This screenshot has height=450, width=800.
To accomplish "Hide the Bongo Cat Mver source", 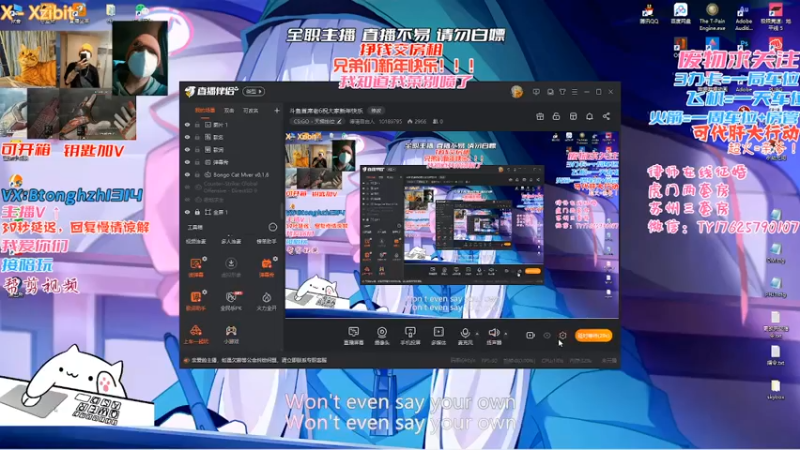I will pos(187,174).
